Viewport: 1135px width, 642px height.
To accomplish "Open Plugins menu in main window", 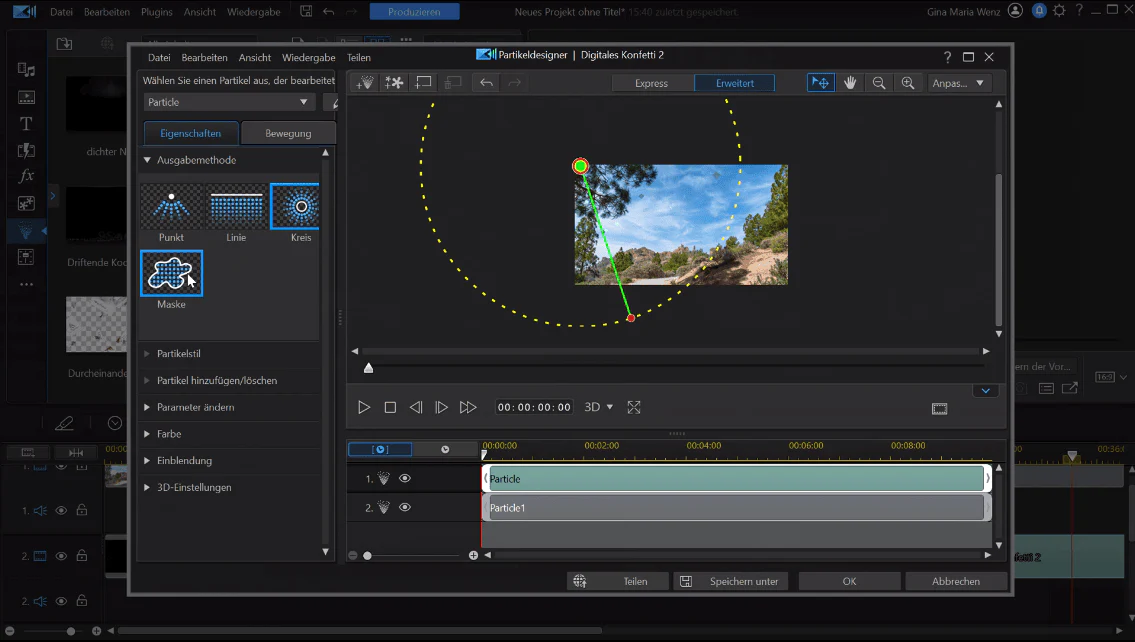I will point(157,12).
